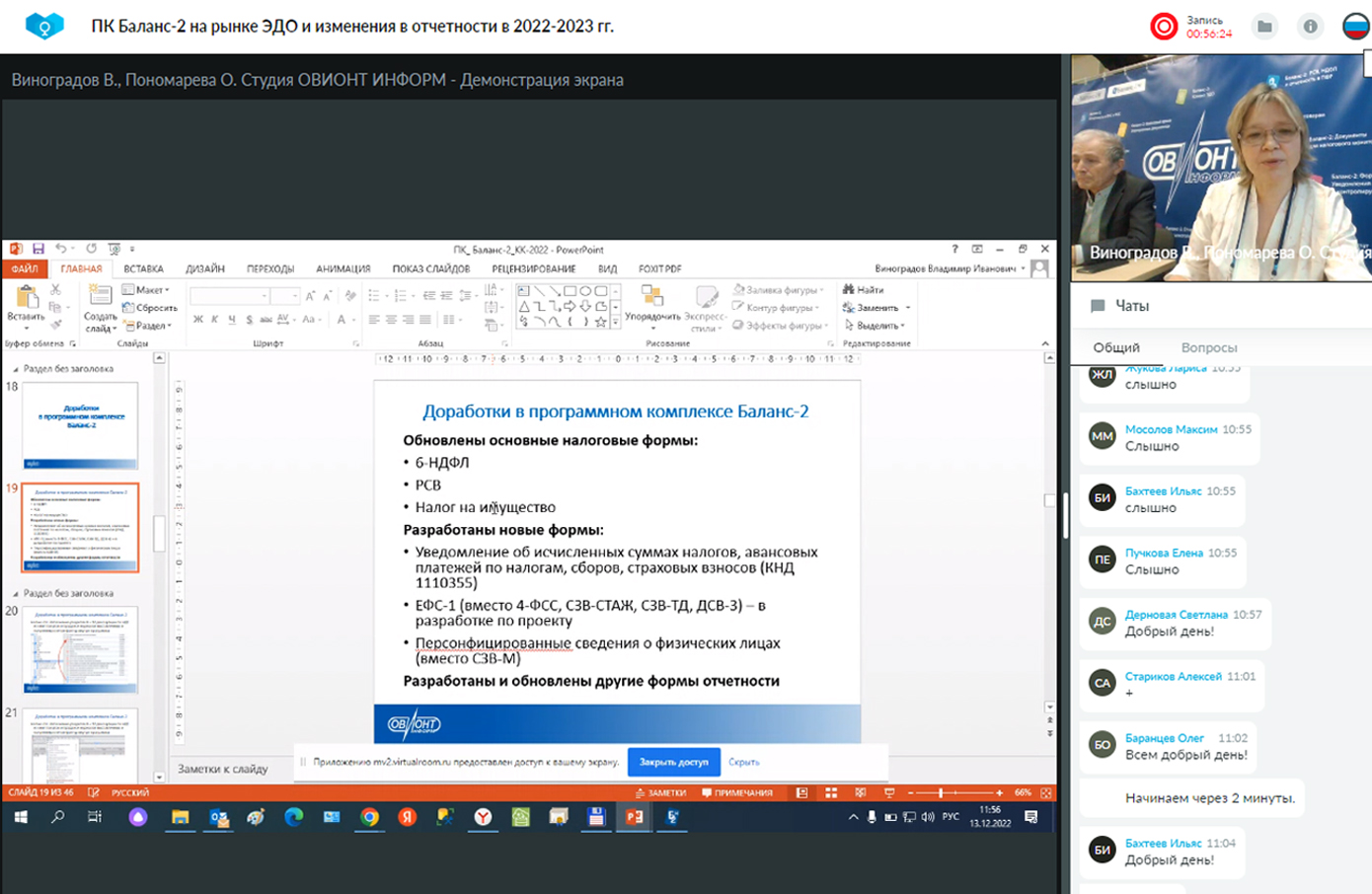The image size is (1372, 894).
Task: Toggle strikethrough text formatting
Action: (x=266, y=319)
